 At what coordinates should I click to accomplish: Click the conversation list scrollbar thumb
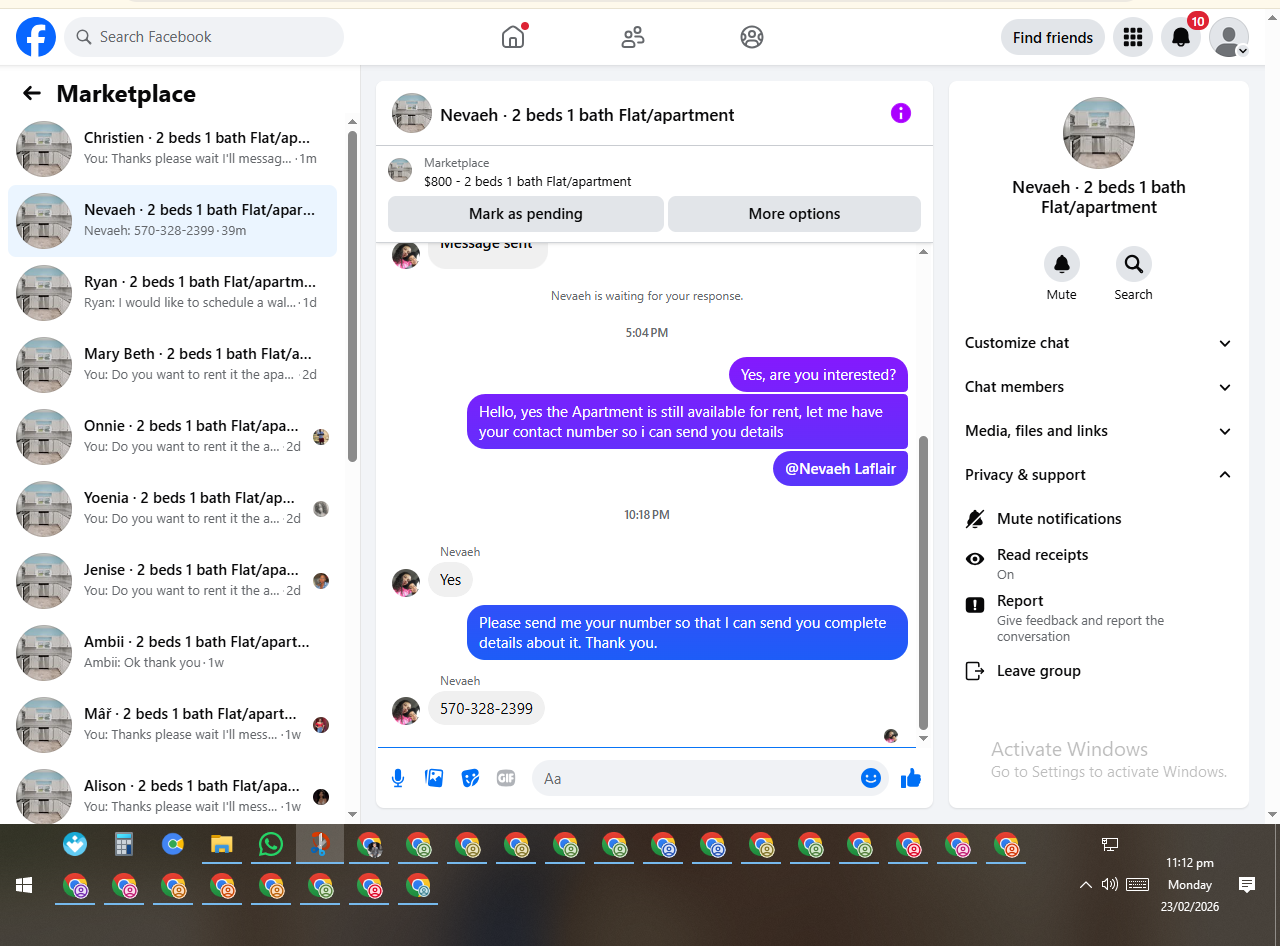point(352,296)
